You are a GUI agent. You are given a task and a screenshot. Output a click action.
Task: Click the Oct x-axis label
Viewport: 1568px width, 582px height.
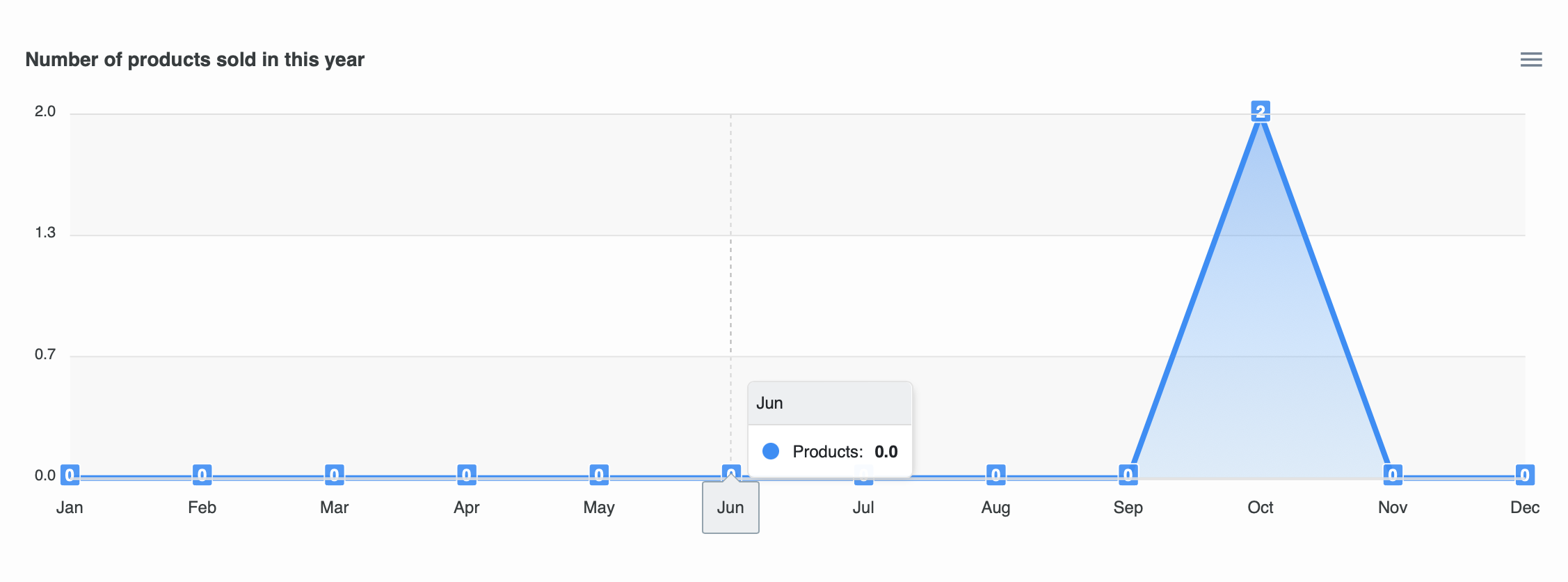pos(1260,508)
